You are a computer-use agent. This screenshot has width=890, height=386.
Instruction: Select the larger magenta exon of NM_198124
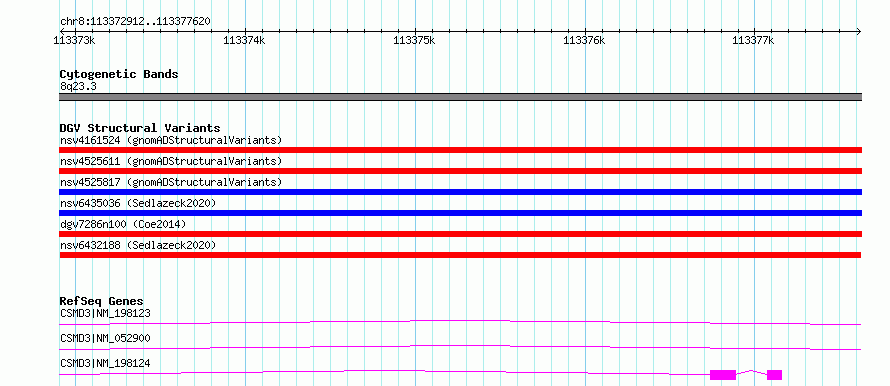click(x=723, y=375)
